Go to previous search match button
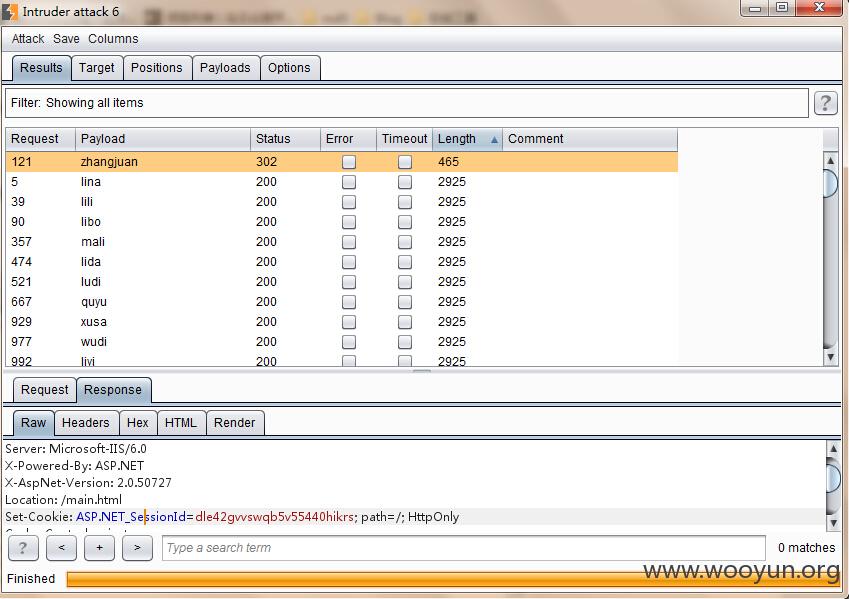Screen dimensions: 849x599 click(x=61, y=548)
